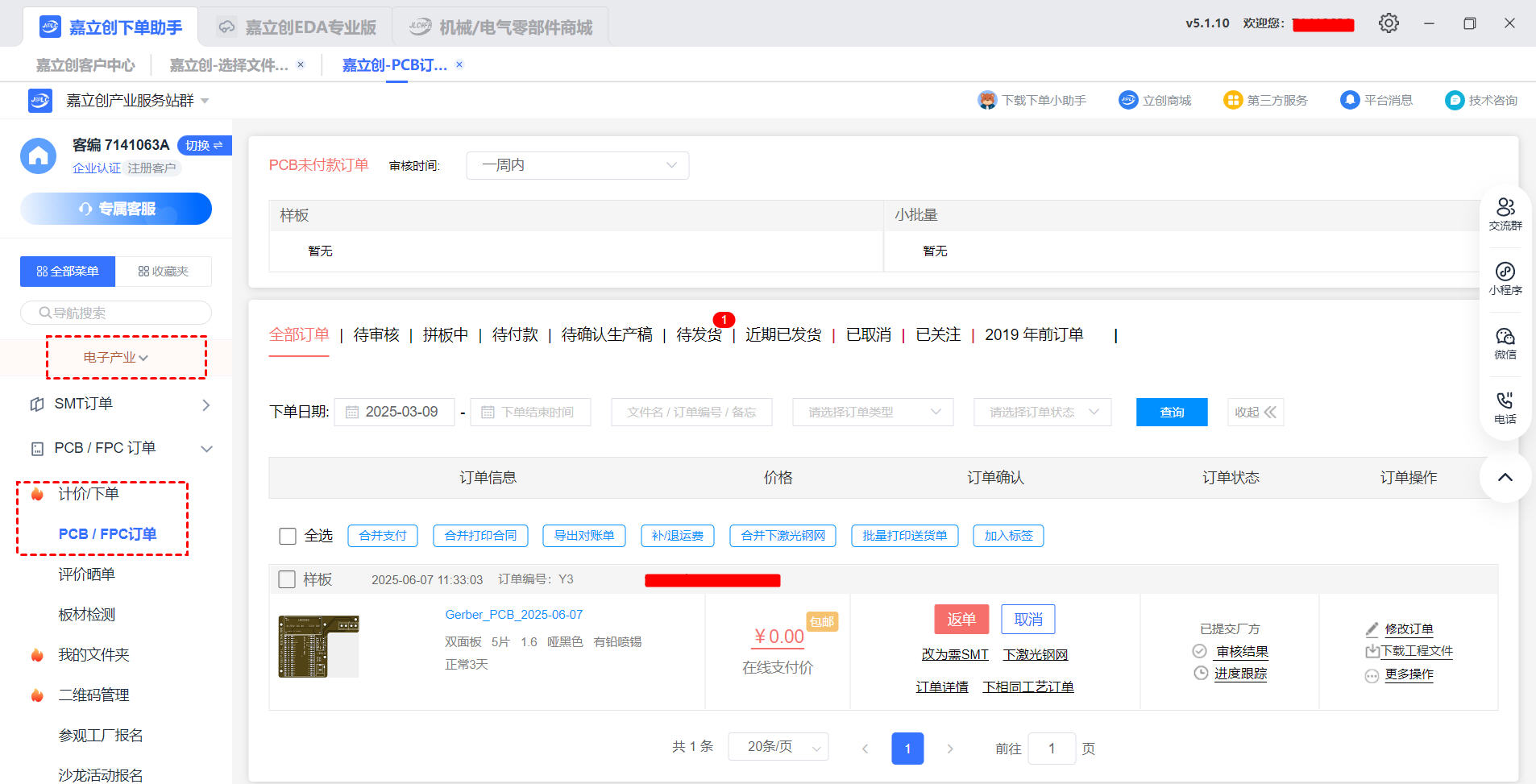Go to next page arrow
Screen dimensions: 1536x784
[950, 749]
